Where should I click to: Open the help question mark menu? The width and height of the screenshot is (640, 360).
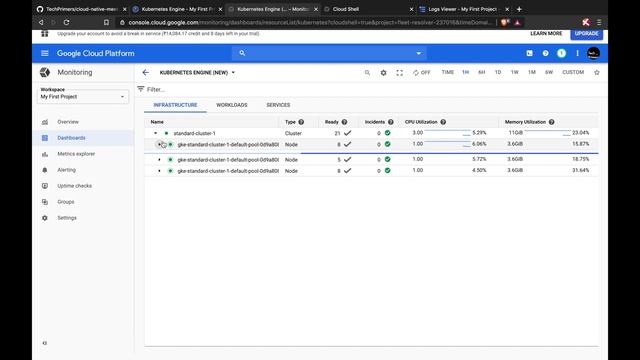click(x=545, y=53)
